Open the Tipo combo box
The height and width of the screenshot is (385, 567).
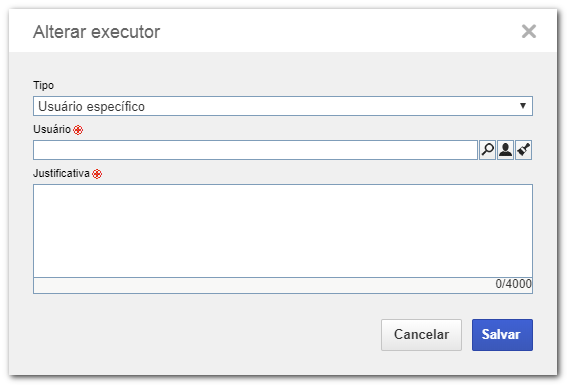(283, 106)
